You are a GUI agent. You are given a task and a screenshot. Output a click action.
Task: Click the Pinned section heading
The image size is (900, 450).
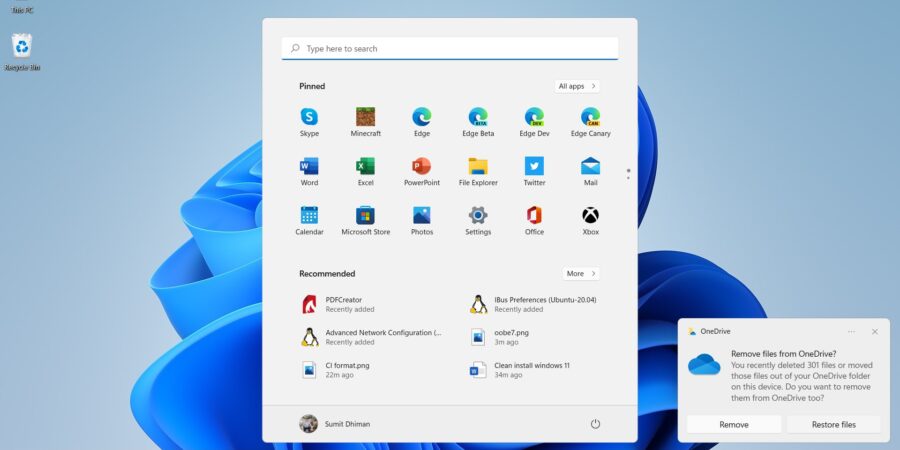[312, 86]
